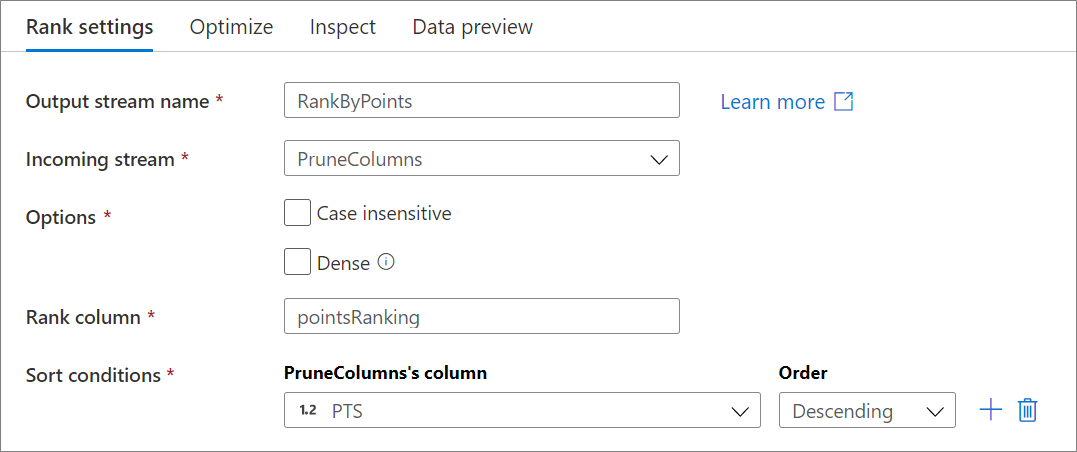The width and height of the screenshot is (1077, 452).
Task: Click the Dense option label
Action: point(343,263)
